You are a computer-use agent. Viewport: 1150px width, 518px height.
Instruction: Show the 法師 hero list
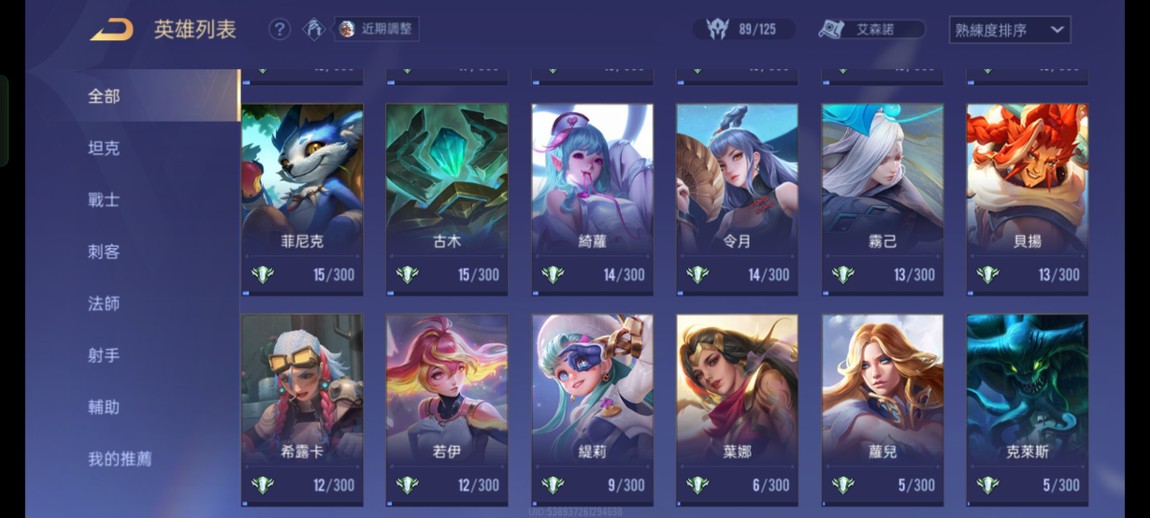point(104,303)
